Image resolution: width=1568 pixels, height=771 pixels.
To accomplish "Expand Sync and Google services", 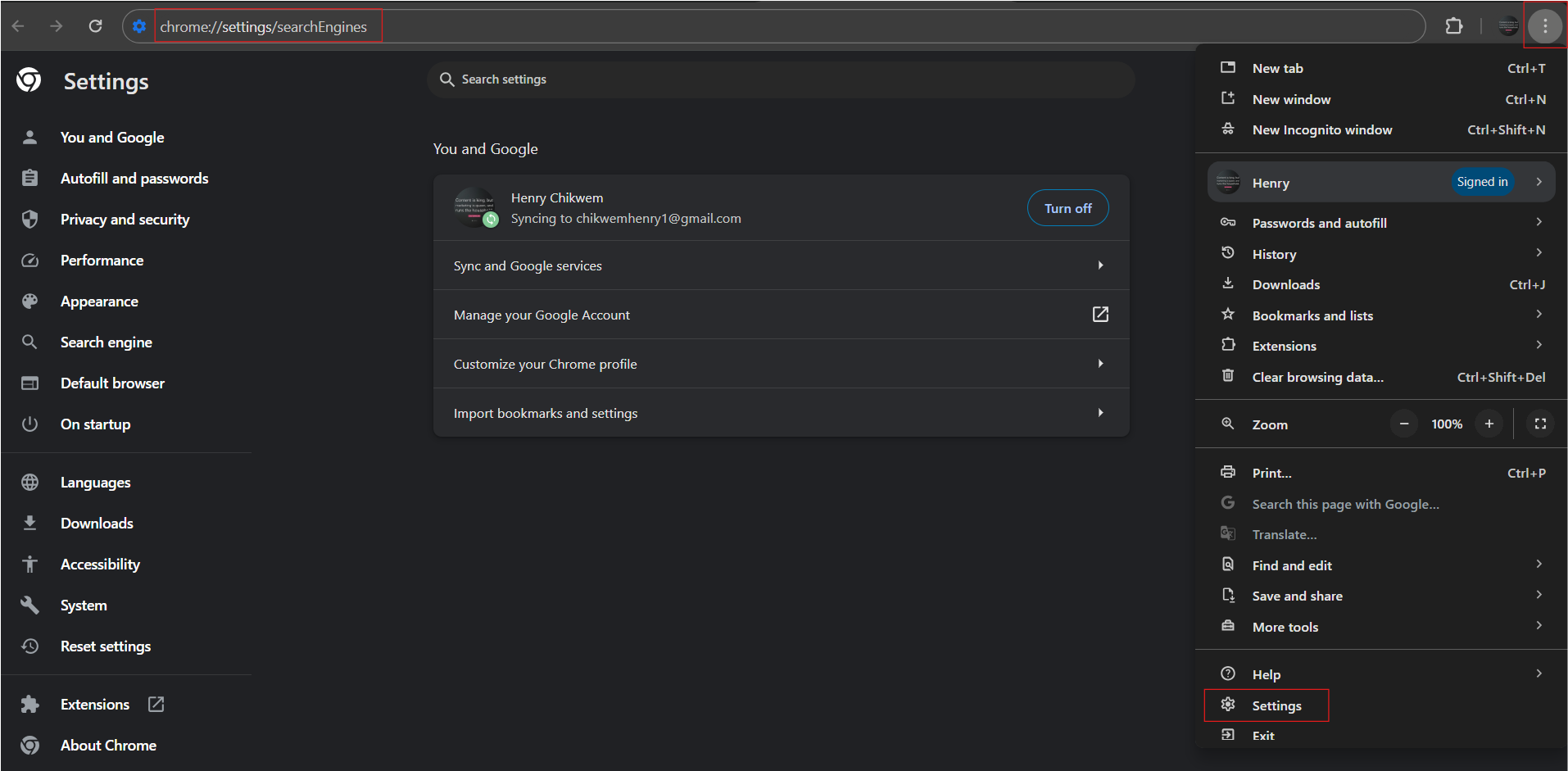I will (782, 265).
